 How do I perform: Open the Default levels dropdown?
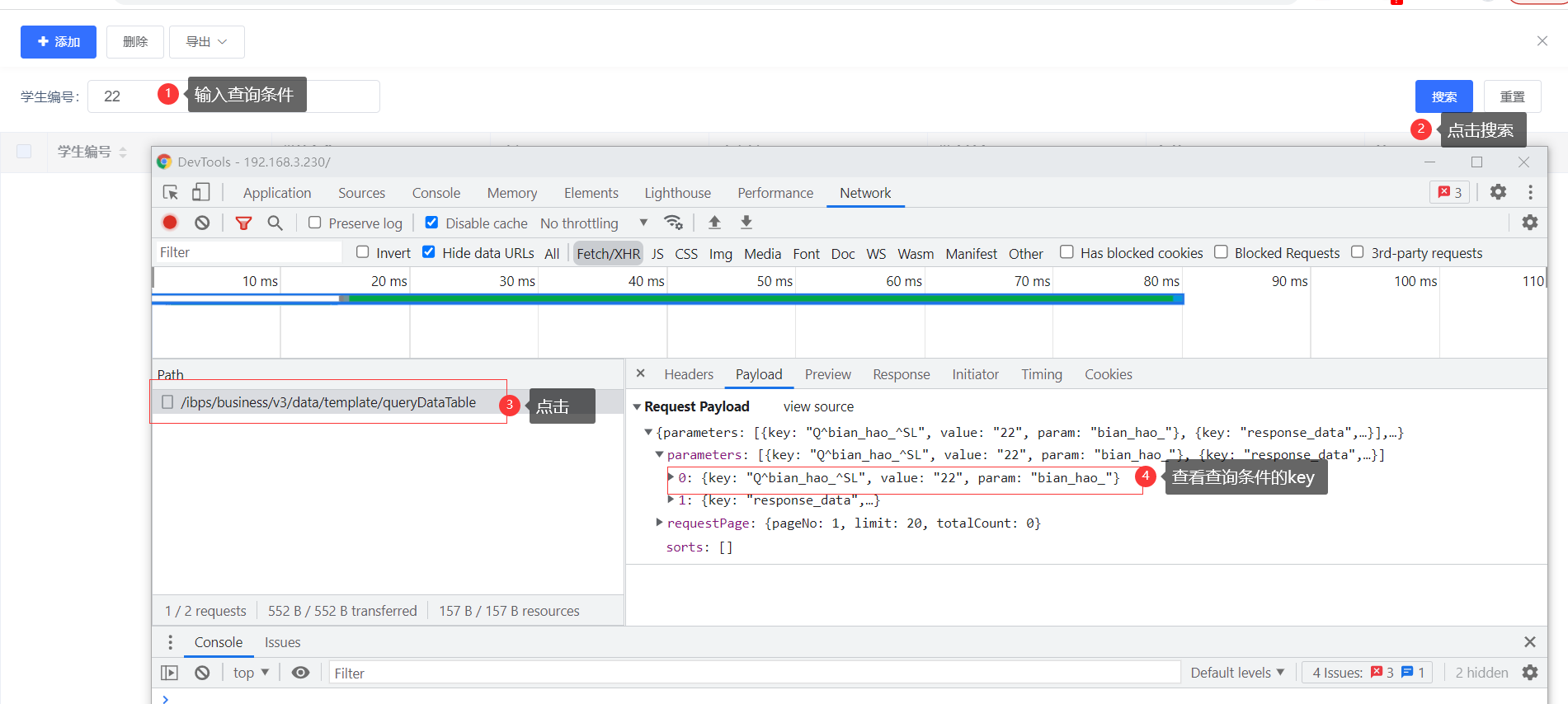(1236, 673)
